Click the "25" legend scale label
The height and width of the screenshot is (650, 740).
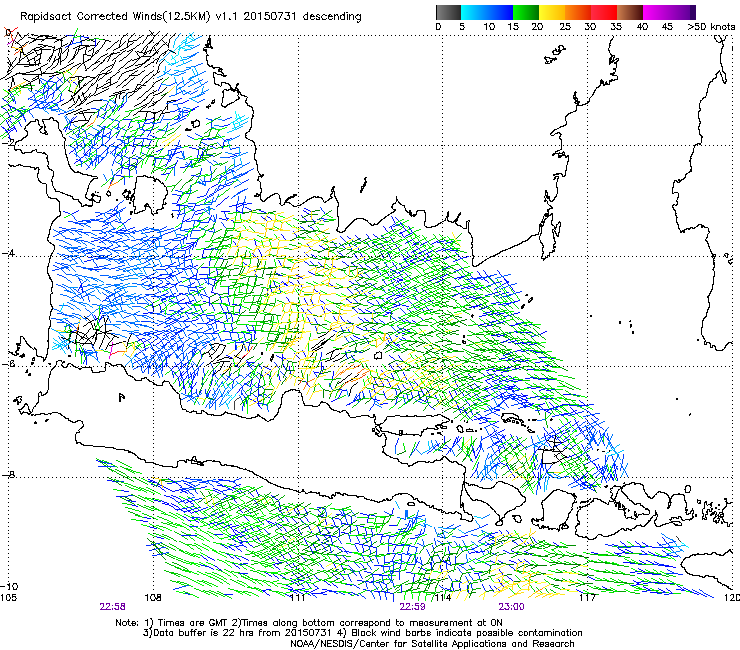coord(564,27)
